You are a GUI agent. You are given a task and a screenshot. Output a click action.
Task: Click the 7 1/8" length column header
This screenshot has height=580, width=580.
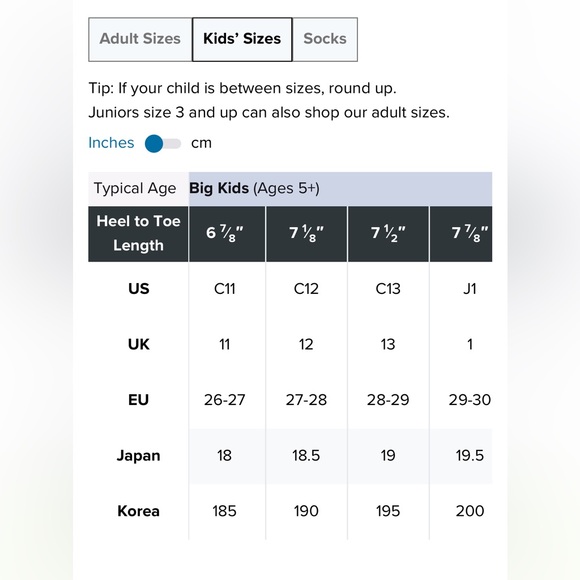coord(306,234)
